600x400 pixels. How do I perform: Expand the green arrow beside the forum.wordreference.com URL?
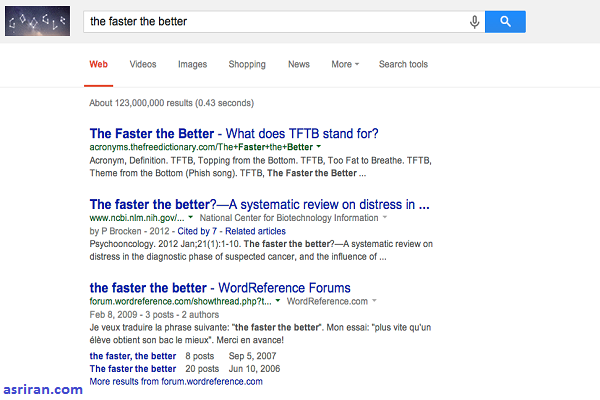279,301
